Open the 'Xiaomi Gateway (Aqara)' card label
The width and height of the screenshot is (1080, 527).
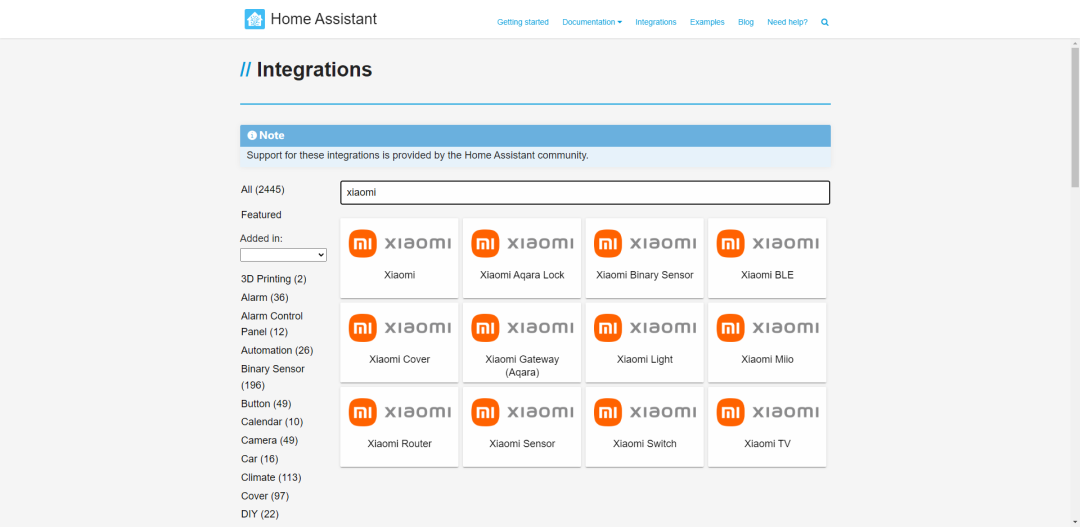pos(522,366)
